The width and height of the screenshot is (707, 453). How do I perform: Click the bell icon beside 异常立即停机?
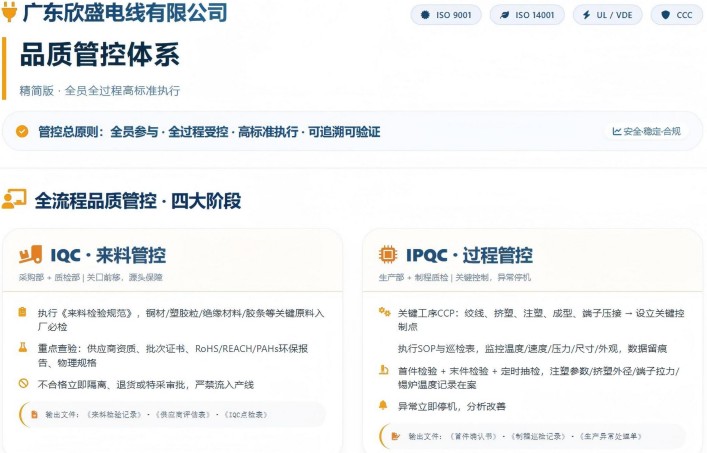pyautogui.click(x=383, y=406)
